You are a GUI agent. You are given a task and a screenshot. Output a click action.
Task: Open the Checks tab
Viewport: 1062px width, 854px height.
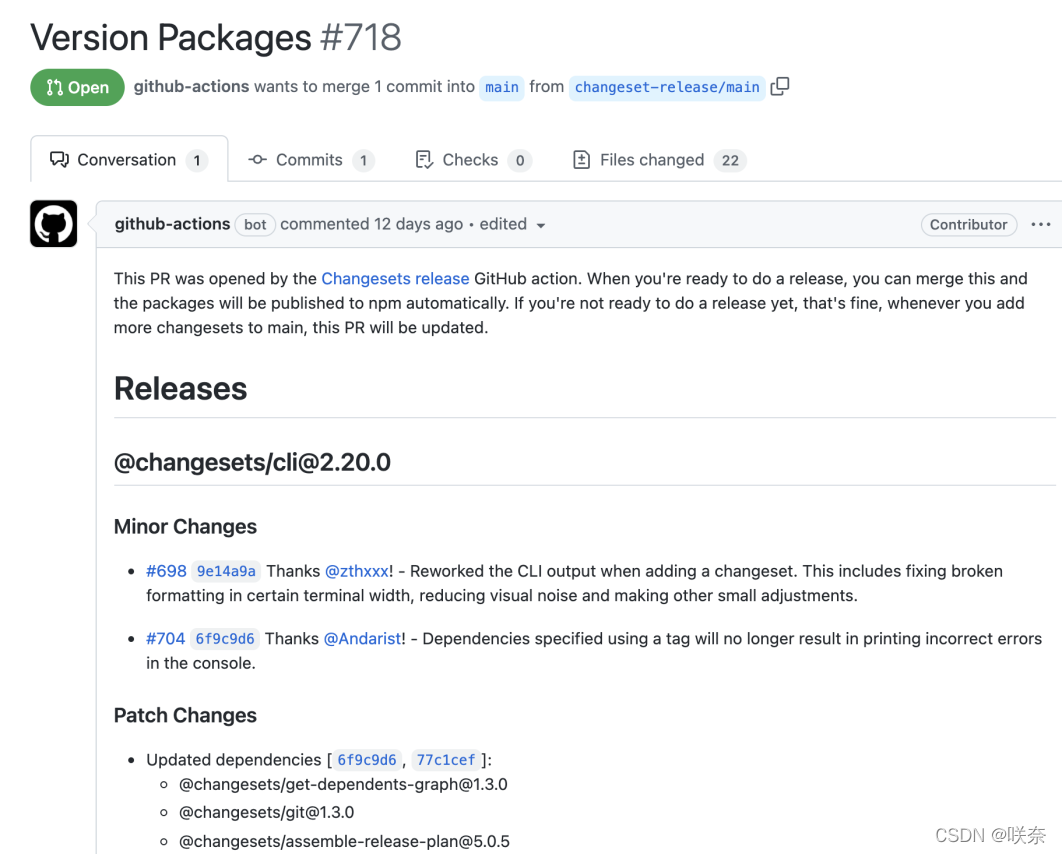473,160
